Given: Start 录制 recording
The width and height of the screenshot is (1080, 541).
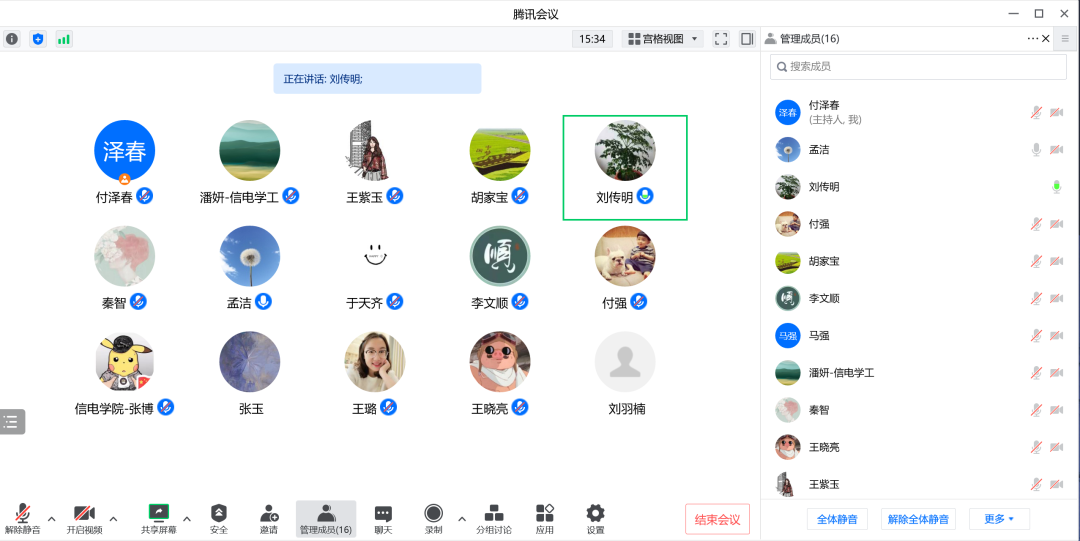Looking at the screenshot, I should coord(433,520).
